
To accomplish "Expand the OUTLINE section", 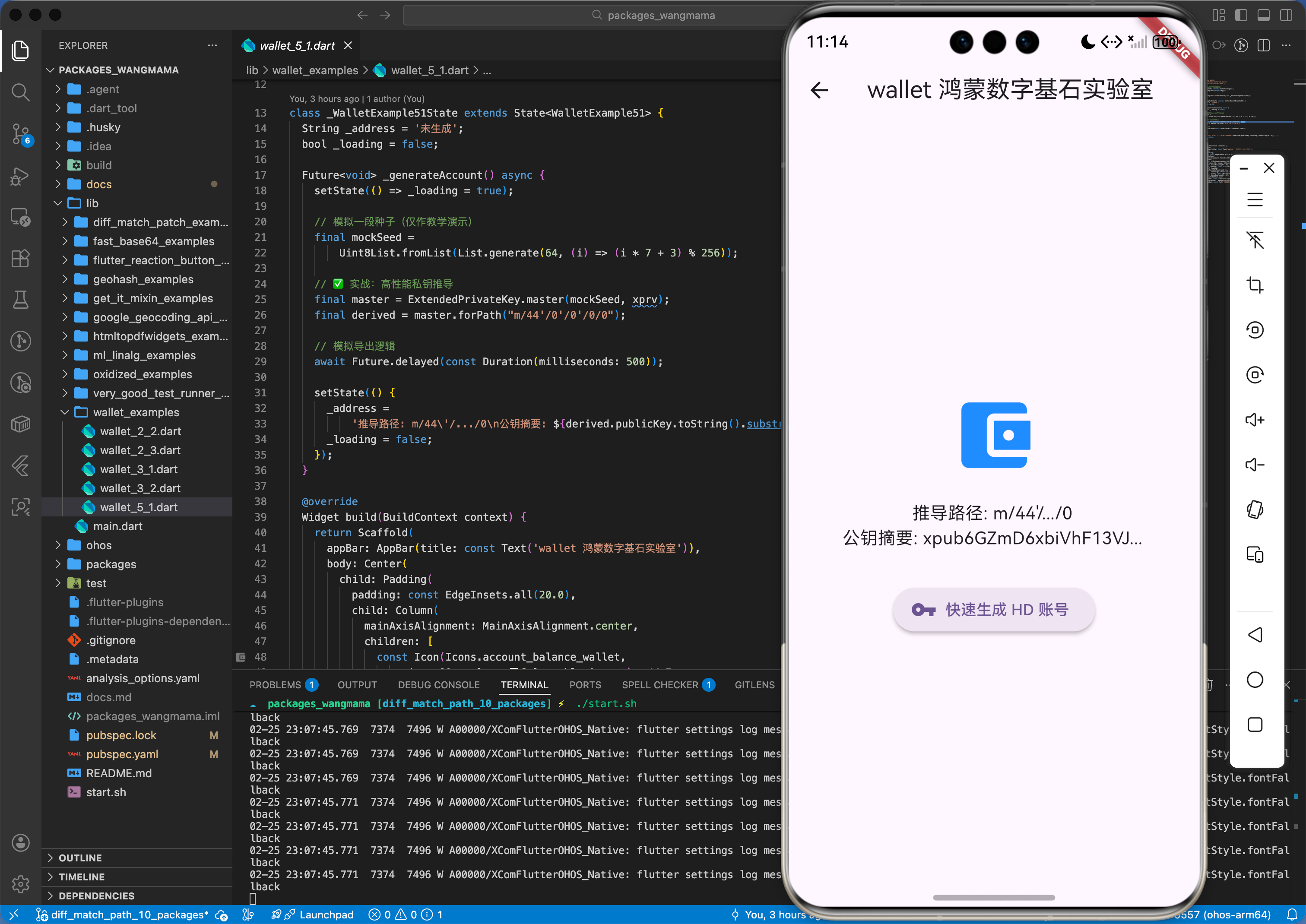I will [80, 858].
